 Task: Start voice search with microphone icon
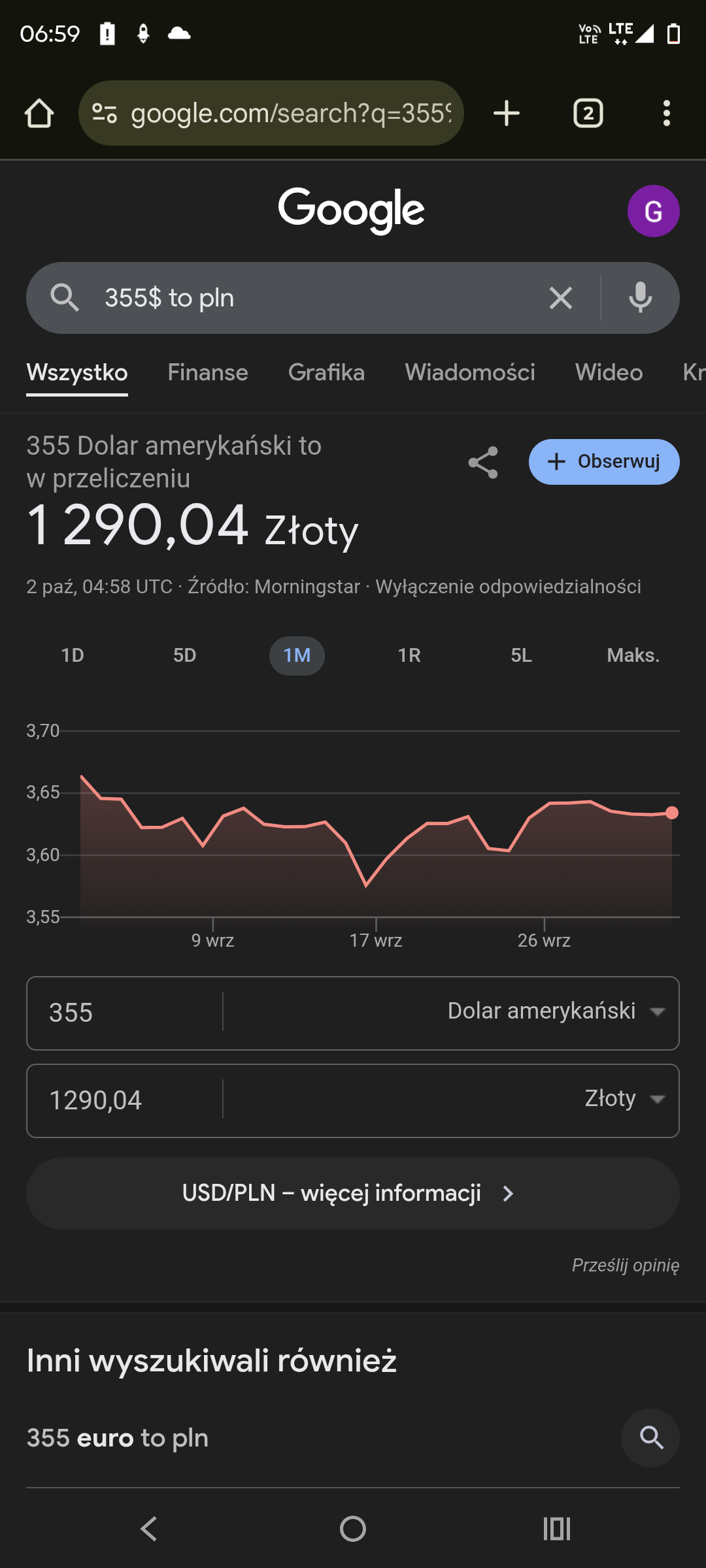pyautogui.click(x=640, y=299)
